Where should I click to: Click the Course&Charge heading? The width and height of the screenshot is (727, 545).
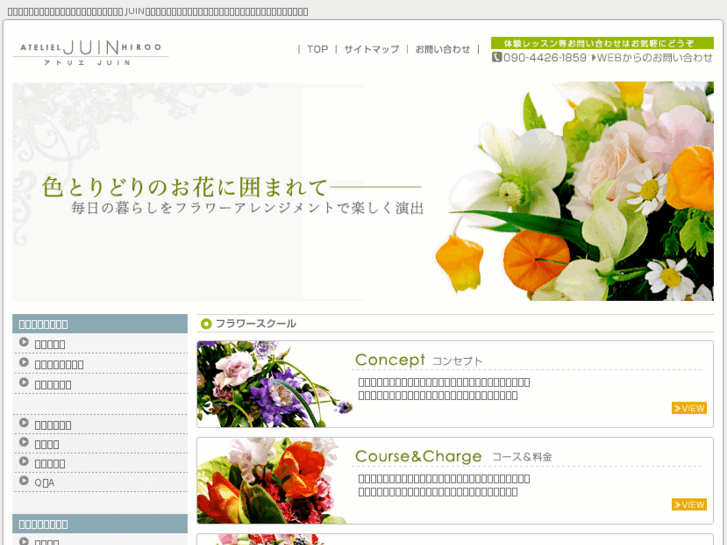click(x=418, y=456)
